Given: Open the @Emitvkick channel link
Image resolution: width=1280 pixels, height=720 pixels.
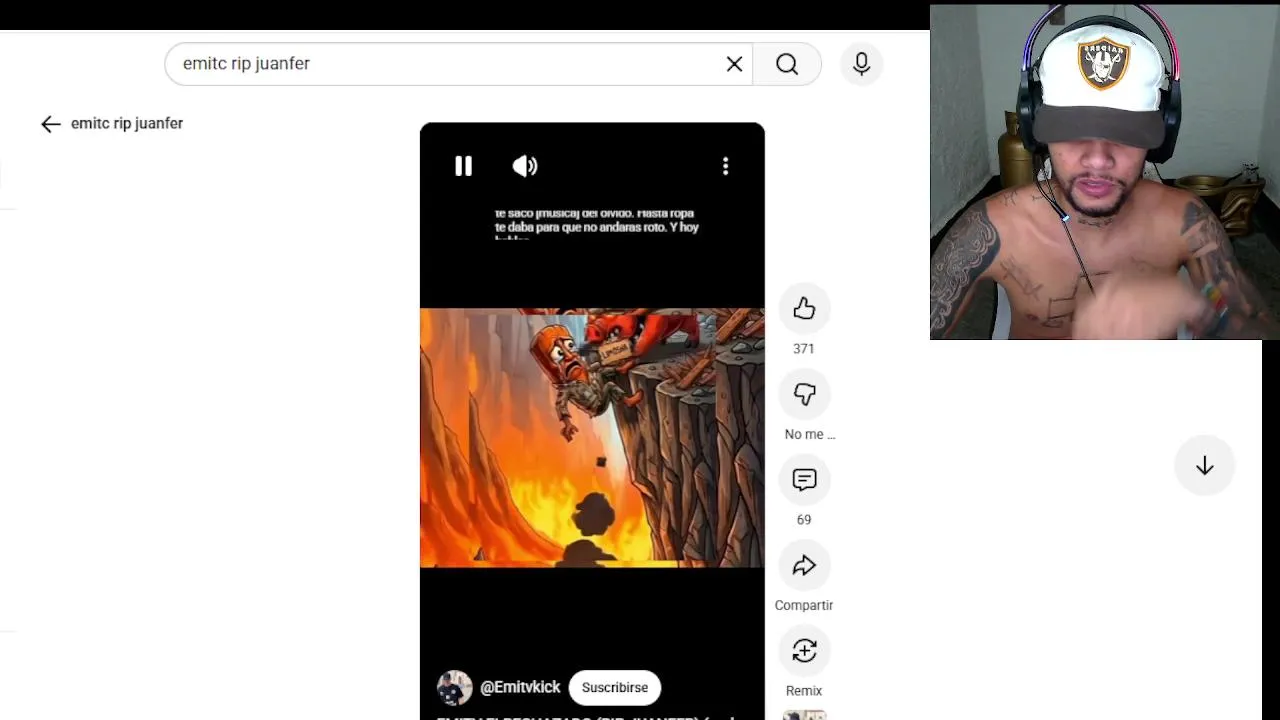Looking at the screenshot, I should click(520, 688).
